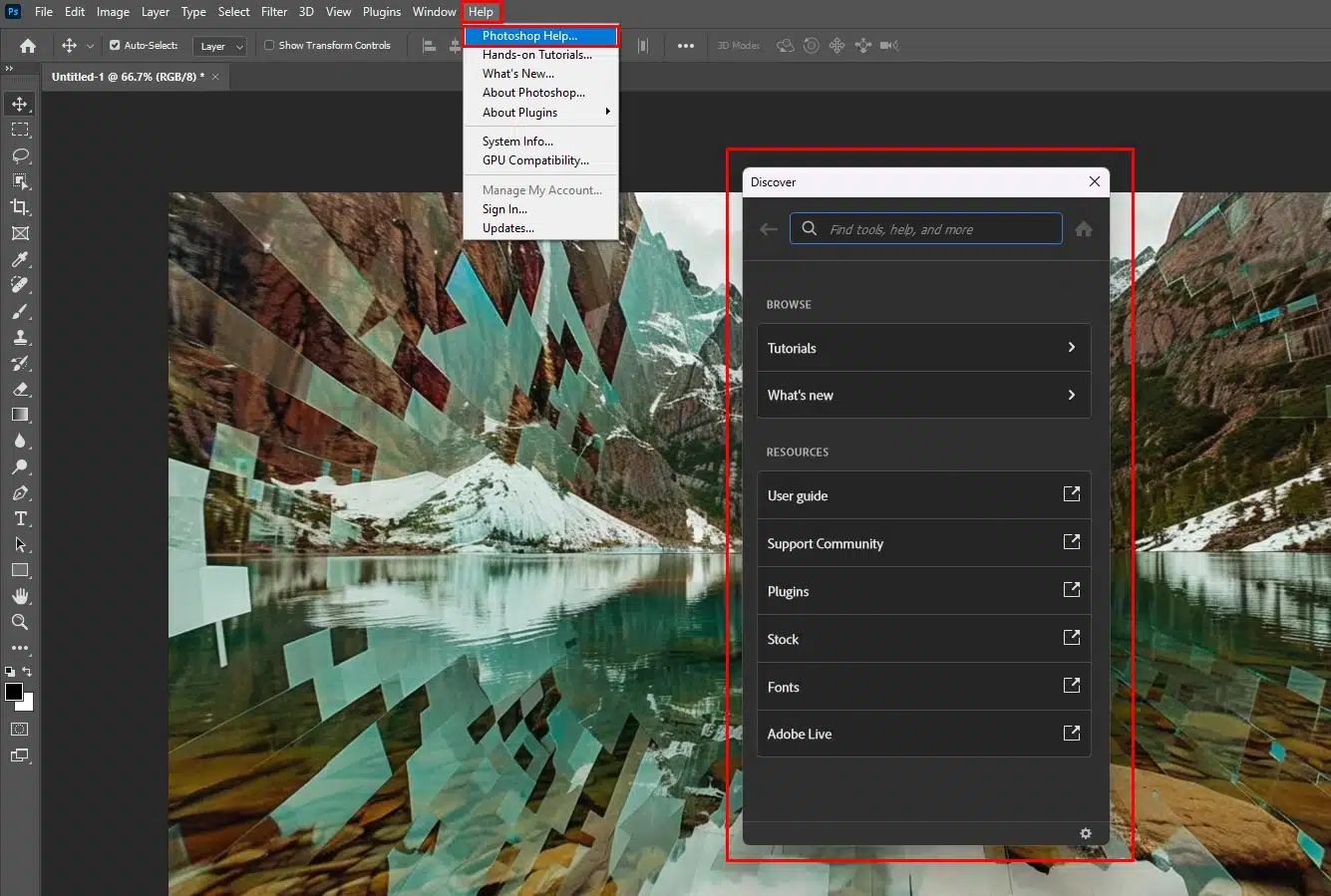This screenshot has width=1331, height=896.
Task: Click the background color swatch
Action: [x=27, y=704]
